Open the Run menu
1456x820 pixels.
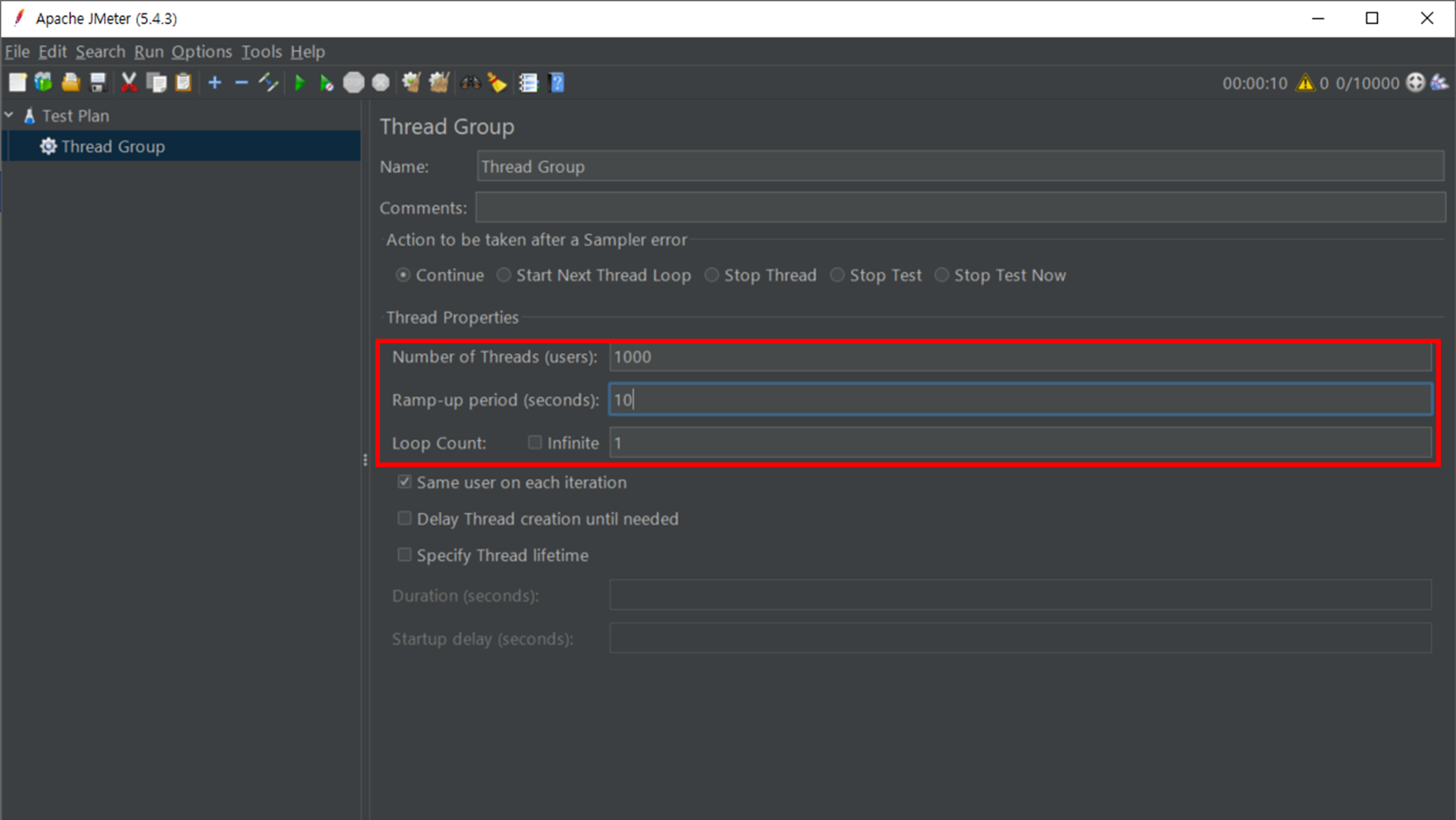point(149,51)
